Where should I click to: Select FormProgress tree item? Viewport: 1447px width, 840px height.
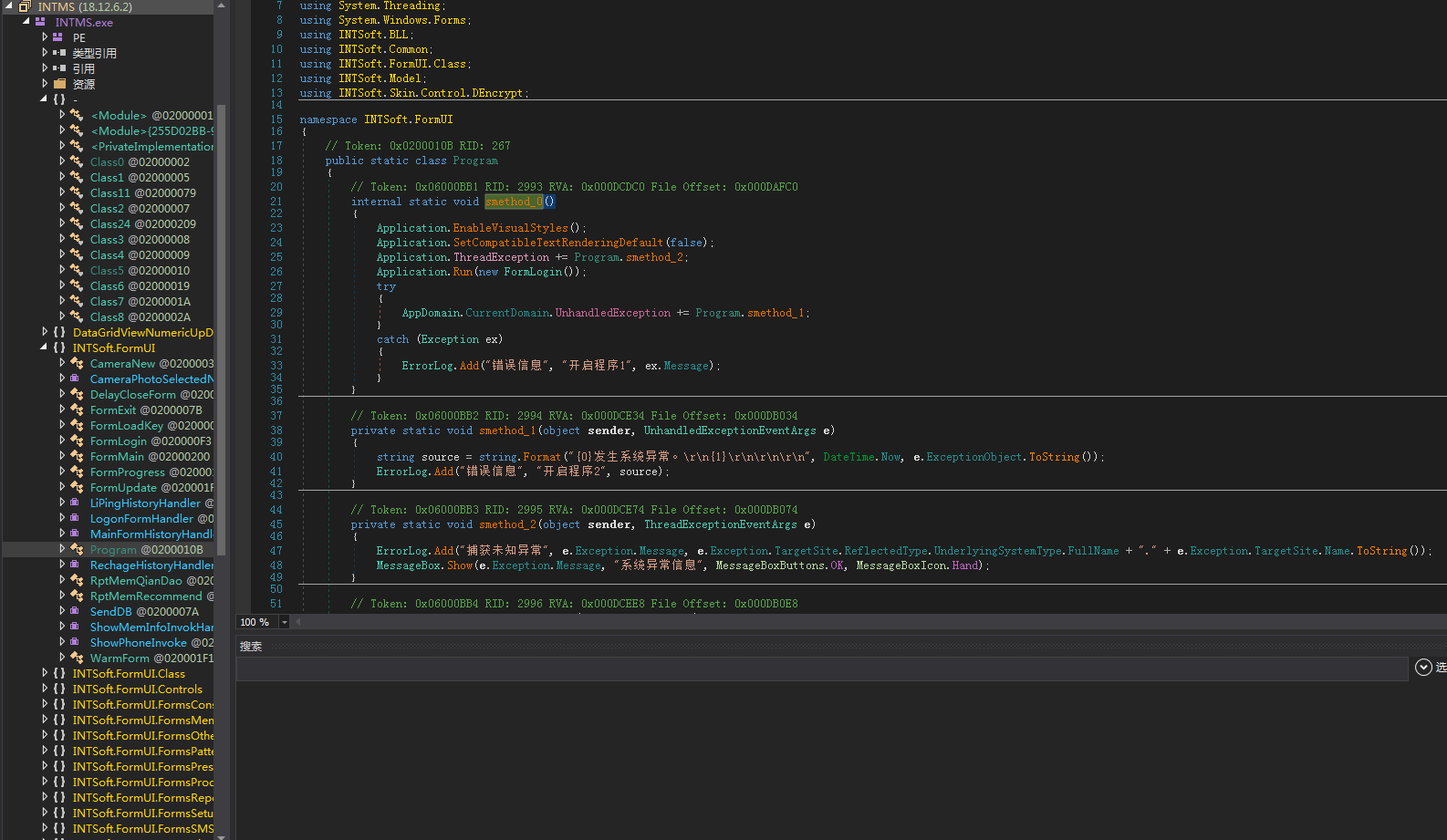(x=151, y=472)
